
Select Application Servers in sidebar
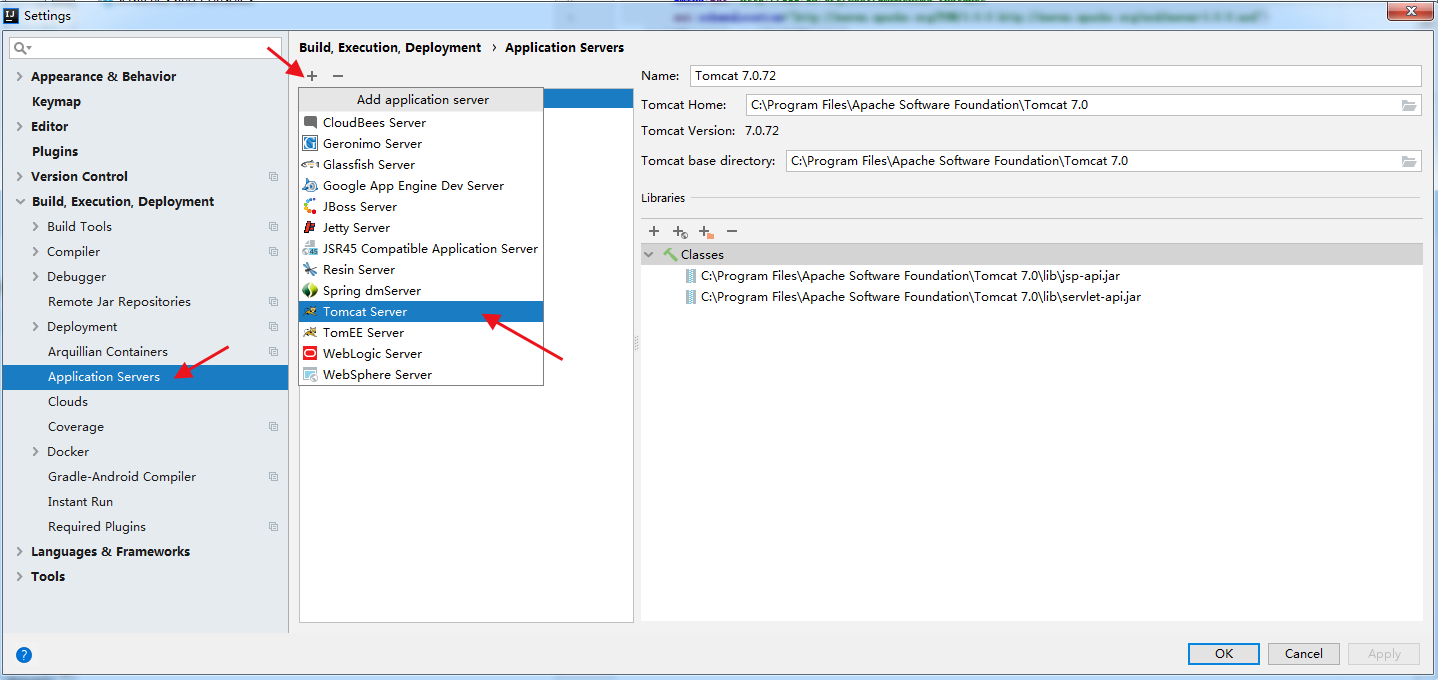145,376
